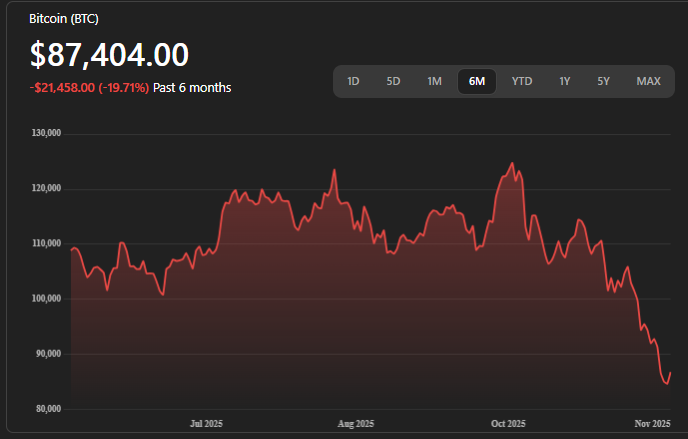Click the Aug 2025 axis label
The image size is (688, 439).
[x=355, y=424]
